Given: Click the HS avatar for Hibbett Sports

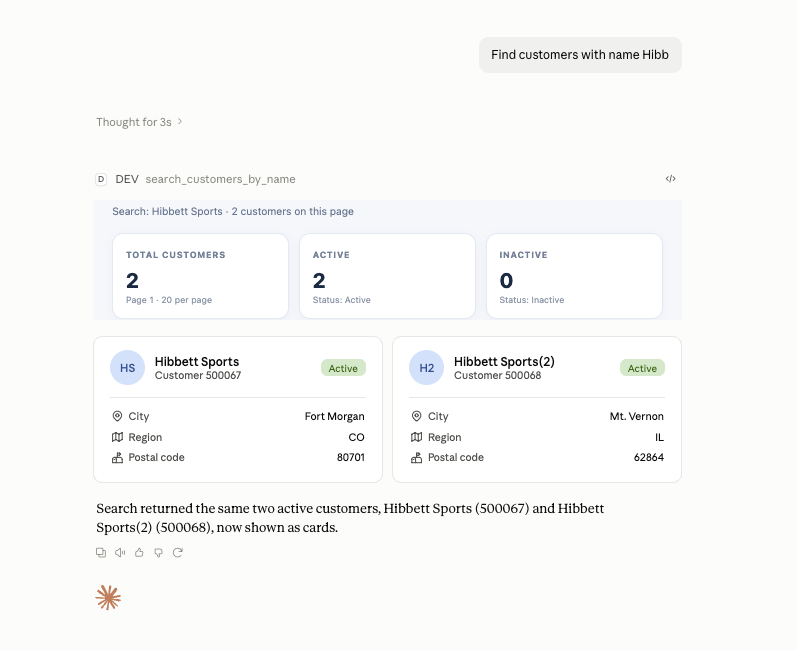Looking at the screenshot, I should [128, 367].
